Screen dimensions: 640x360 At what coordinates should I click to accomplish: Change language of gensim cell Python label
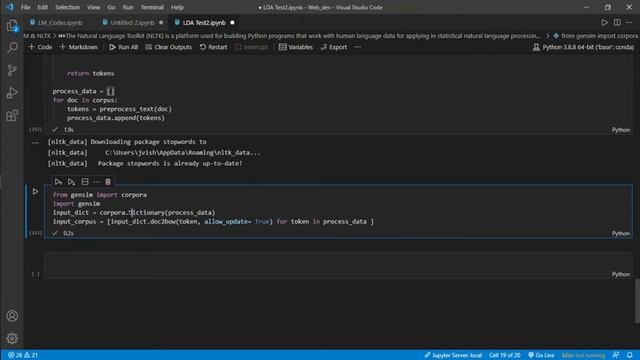point(620,233)
